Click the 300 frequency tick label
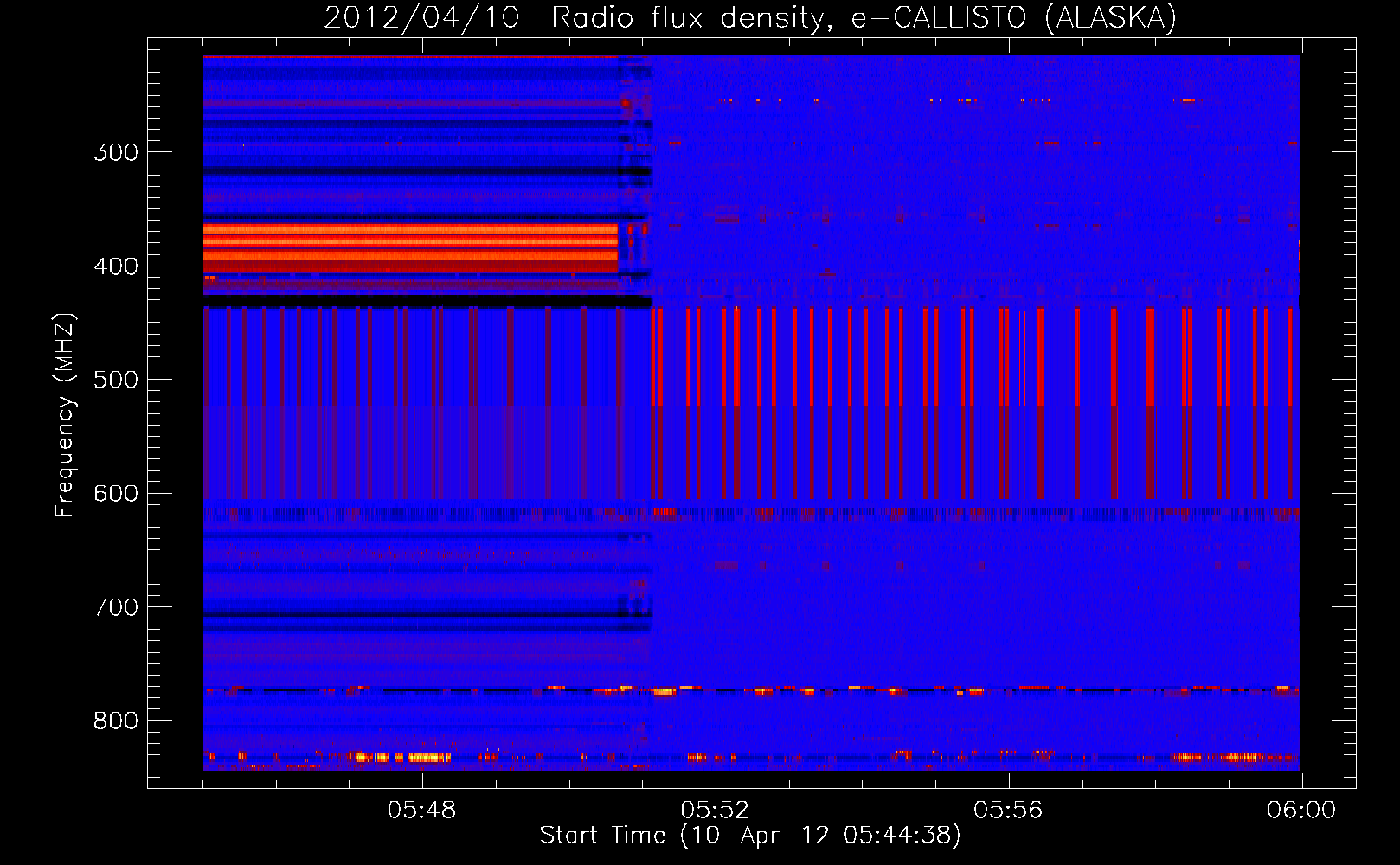This screenshot has width=1400, height=865. 116,152
